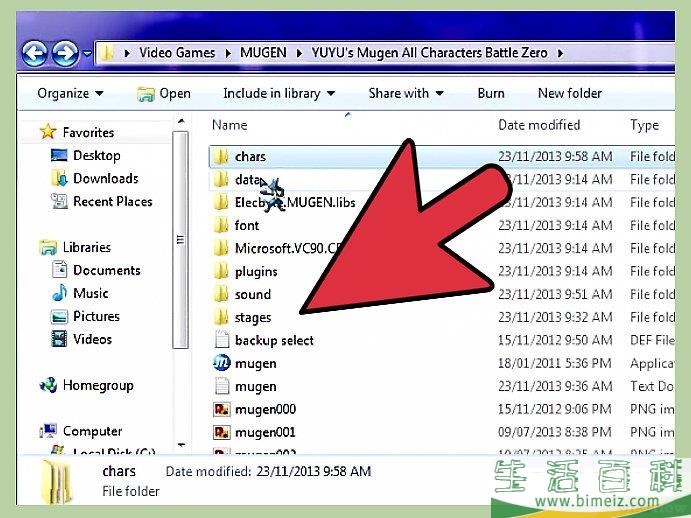
Task: Click the Forward navigation arrow
Action: tap(65, 54)
